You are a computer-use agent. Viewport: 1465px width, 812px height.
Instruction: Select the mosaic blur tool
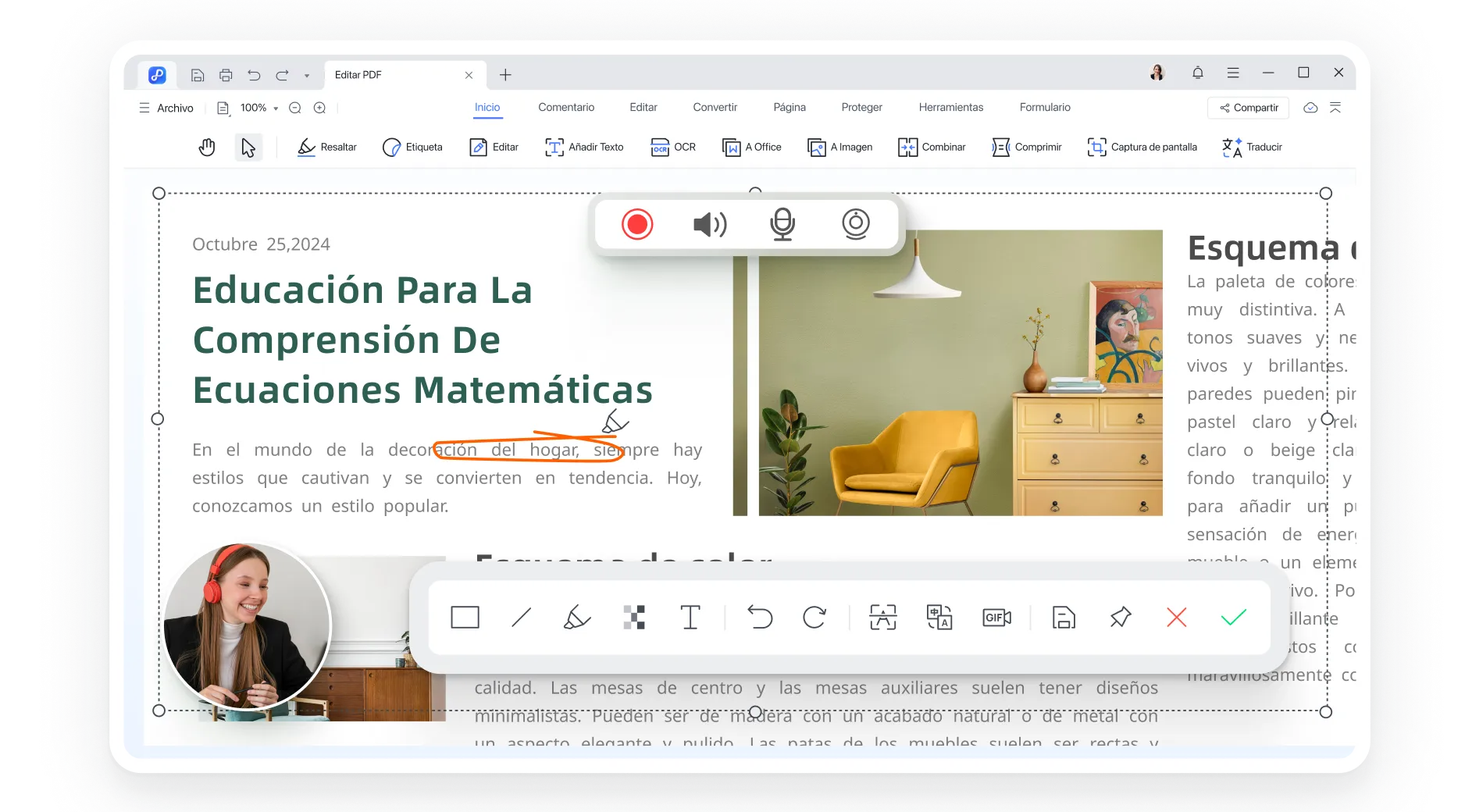[634, 618]
